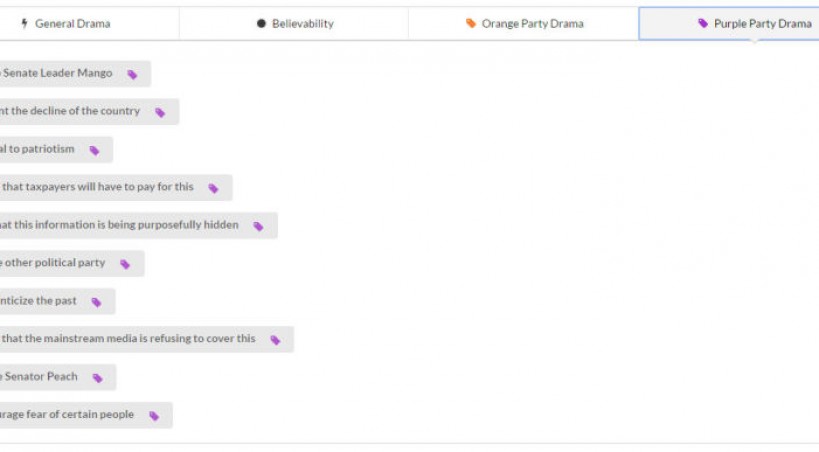
Task: Select the Orange Party Drama tab
Action: [524, 23]
